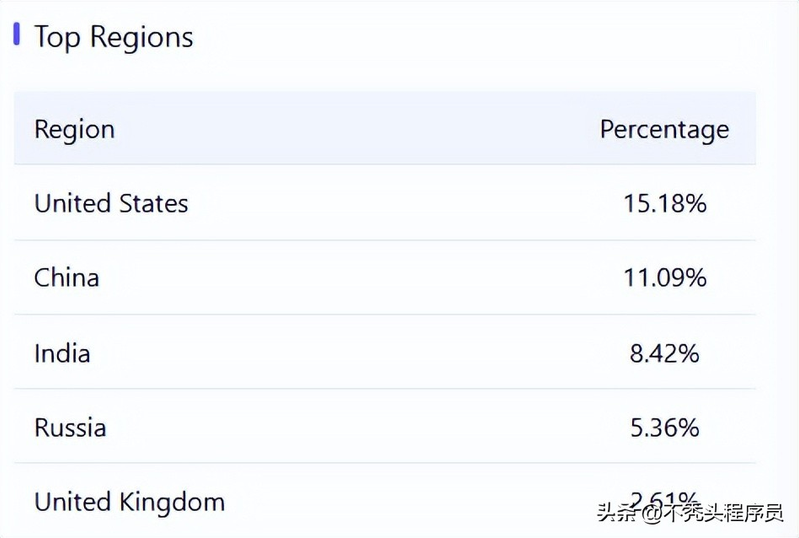Select the 15.18% percentage value

(665, 203)
